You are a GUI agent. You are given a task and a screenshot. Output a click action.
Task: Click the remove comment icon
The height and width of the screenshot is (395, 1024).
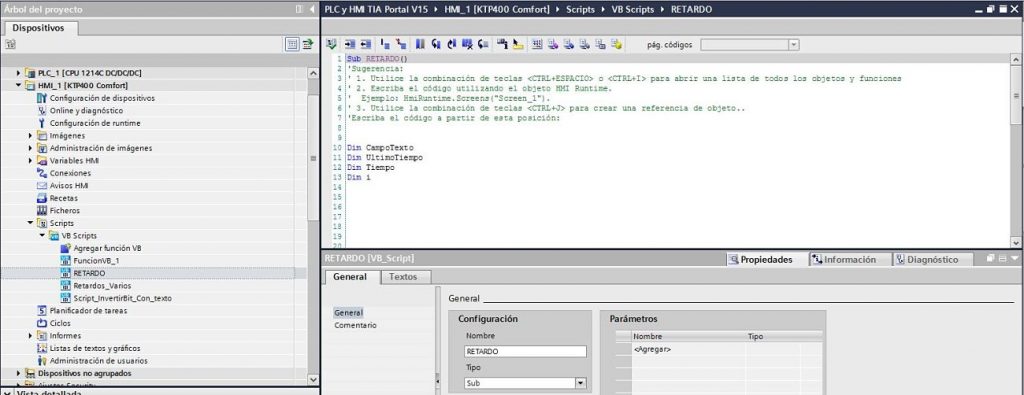pyautogui.click(x=401, y=44)
